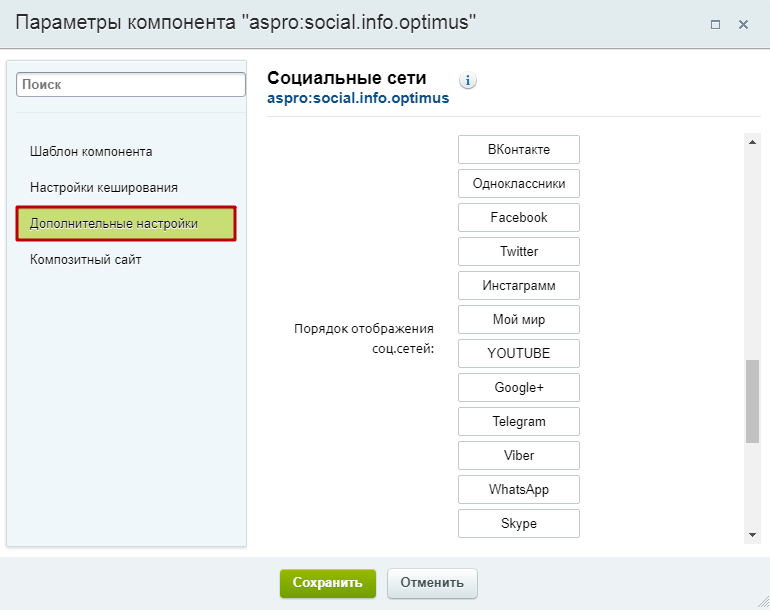Select the Telegram order item
The height and width of the screenshot is (610, 770).
pyautogui.click(x=519, y=421)
